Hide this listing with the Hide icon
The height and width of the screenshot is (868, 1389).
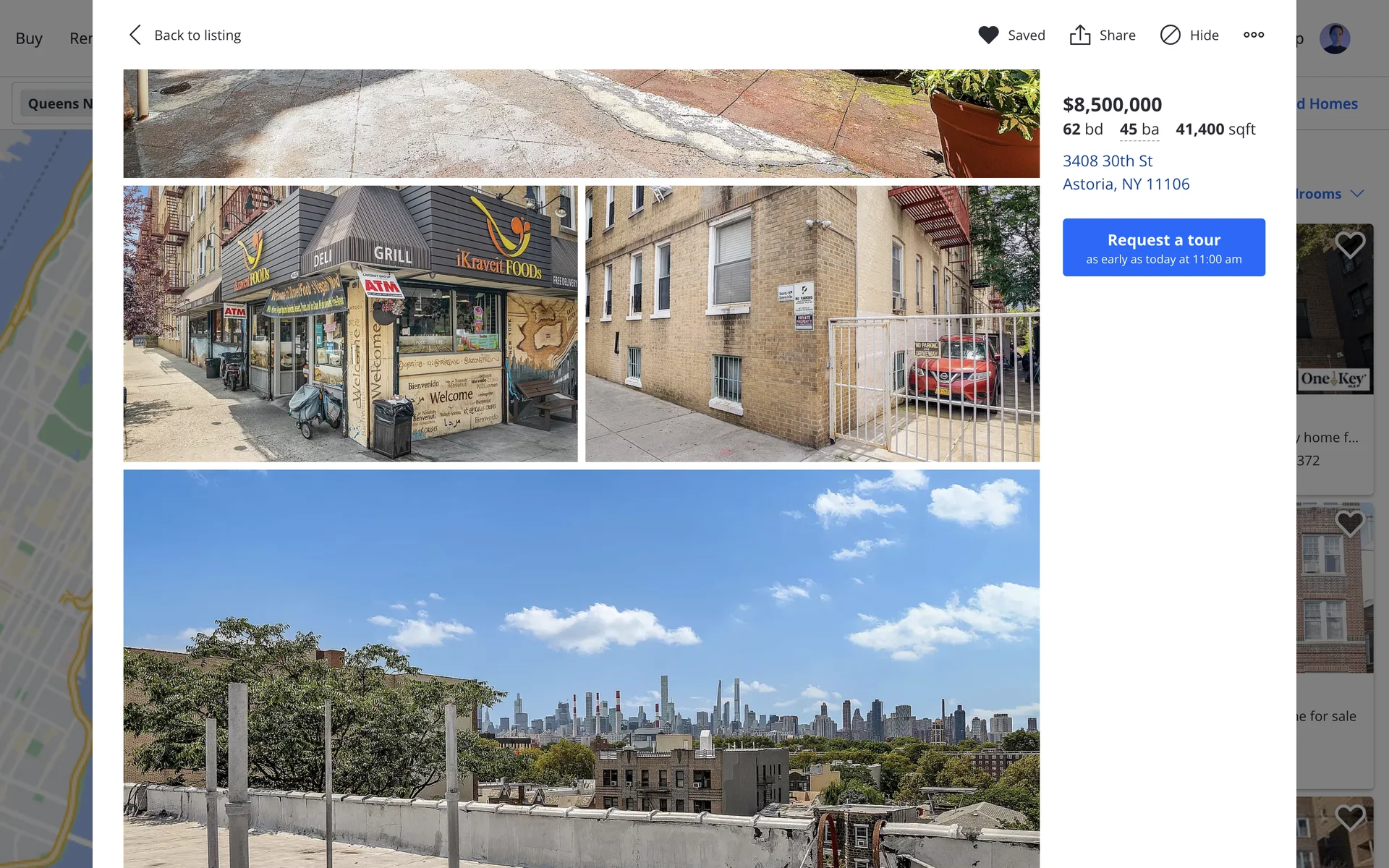tap(1170, 35)
